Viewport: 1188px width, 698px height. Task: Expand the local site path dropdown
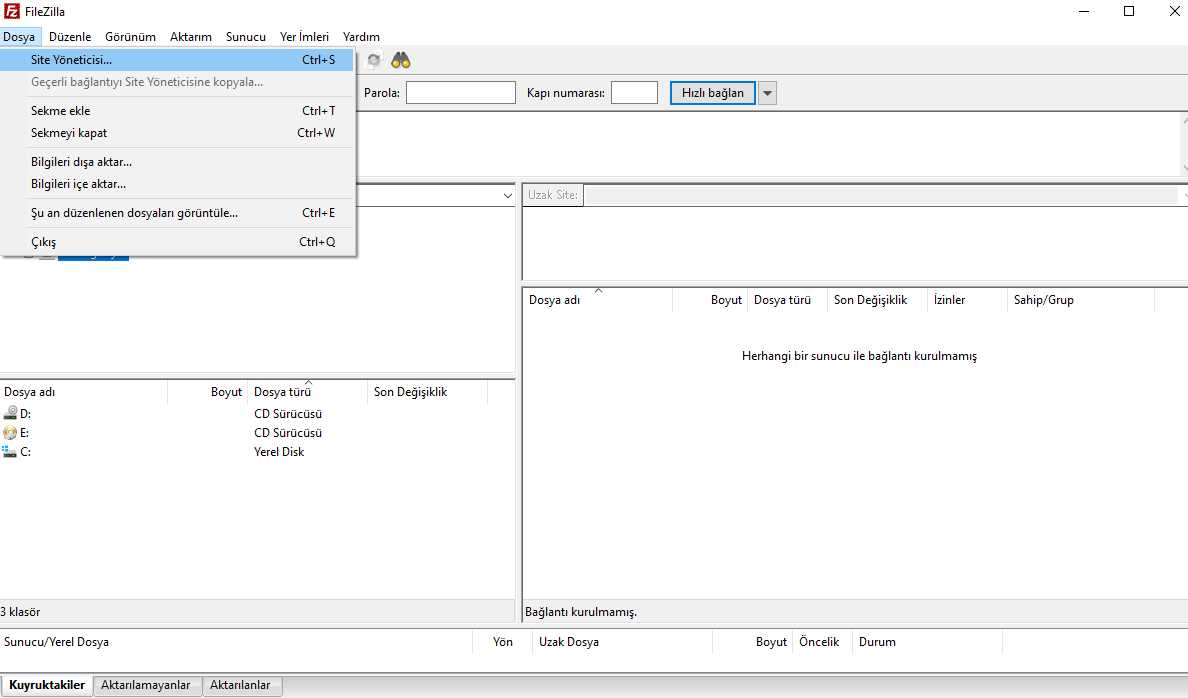508,196
